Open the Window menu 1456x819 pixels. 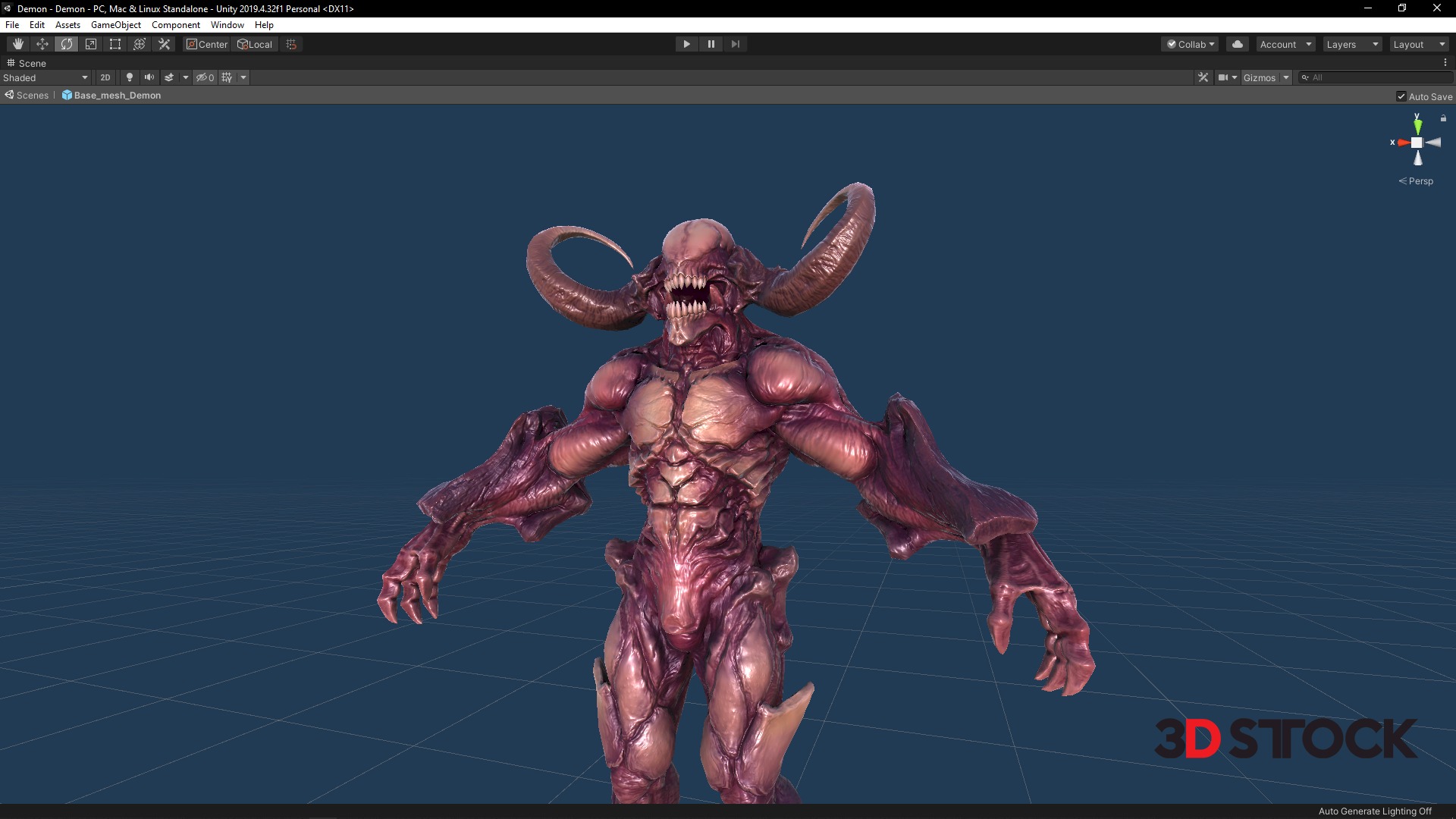coord(227,25)
